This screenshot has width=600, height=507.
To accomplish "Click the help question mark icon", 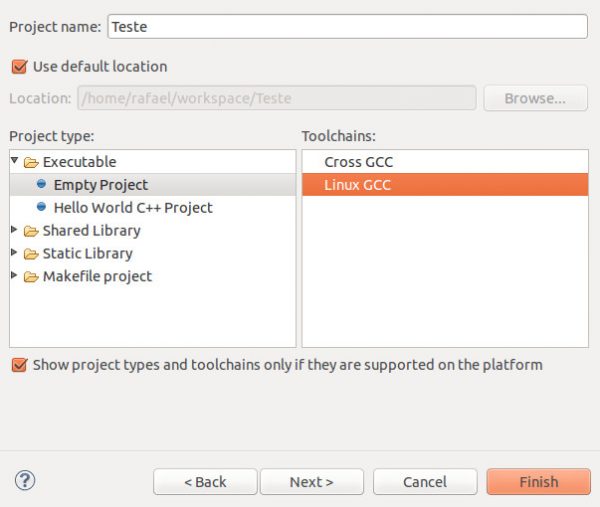I will 25,481.
